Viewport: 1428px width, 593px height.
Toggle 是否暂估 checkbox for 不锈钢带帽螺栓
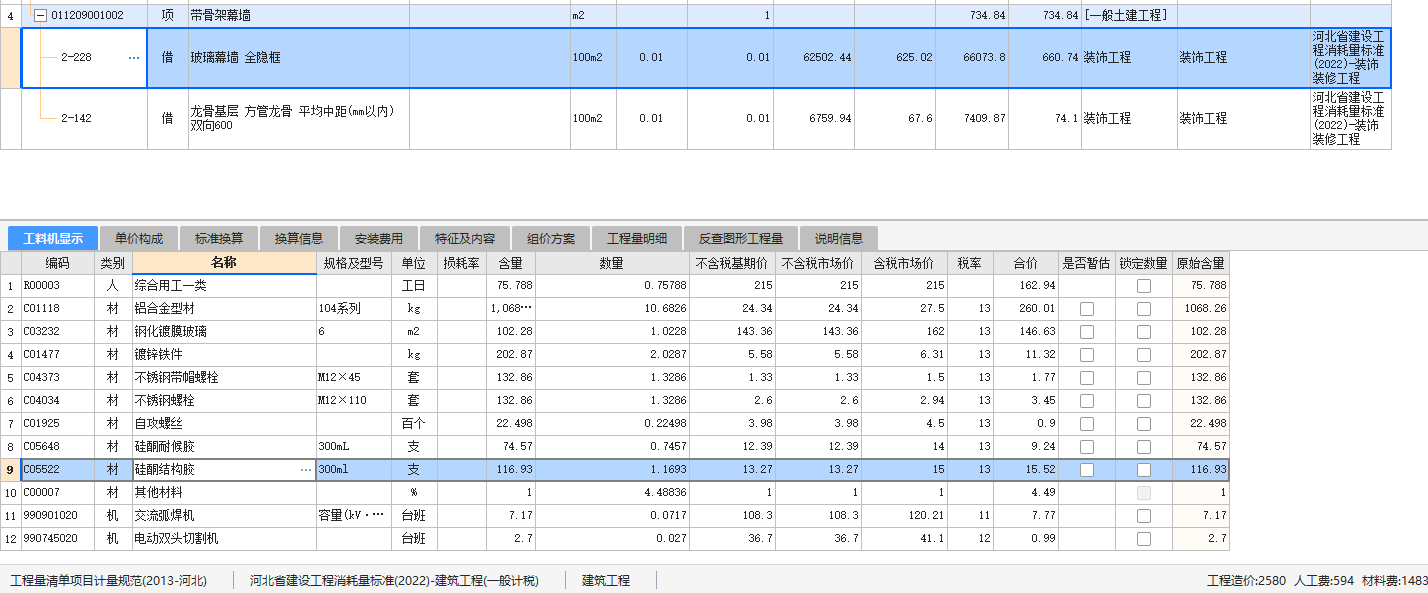tap(1087, 378)
